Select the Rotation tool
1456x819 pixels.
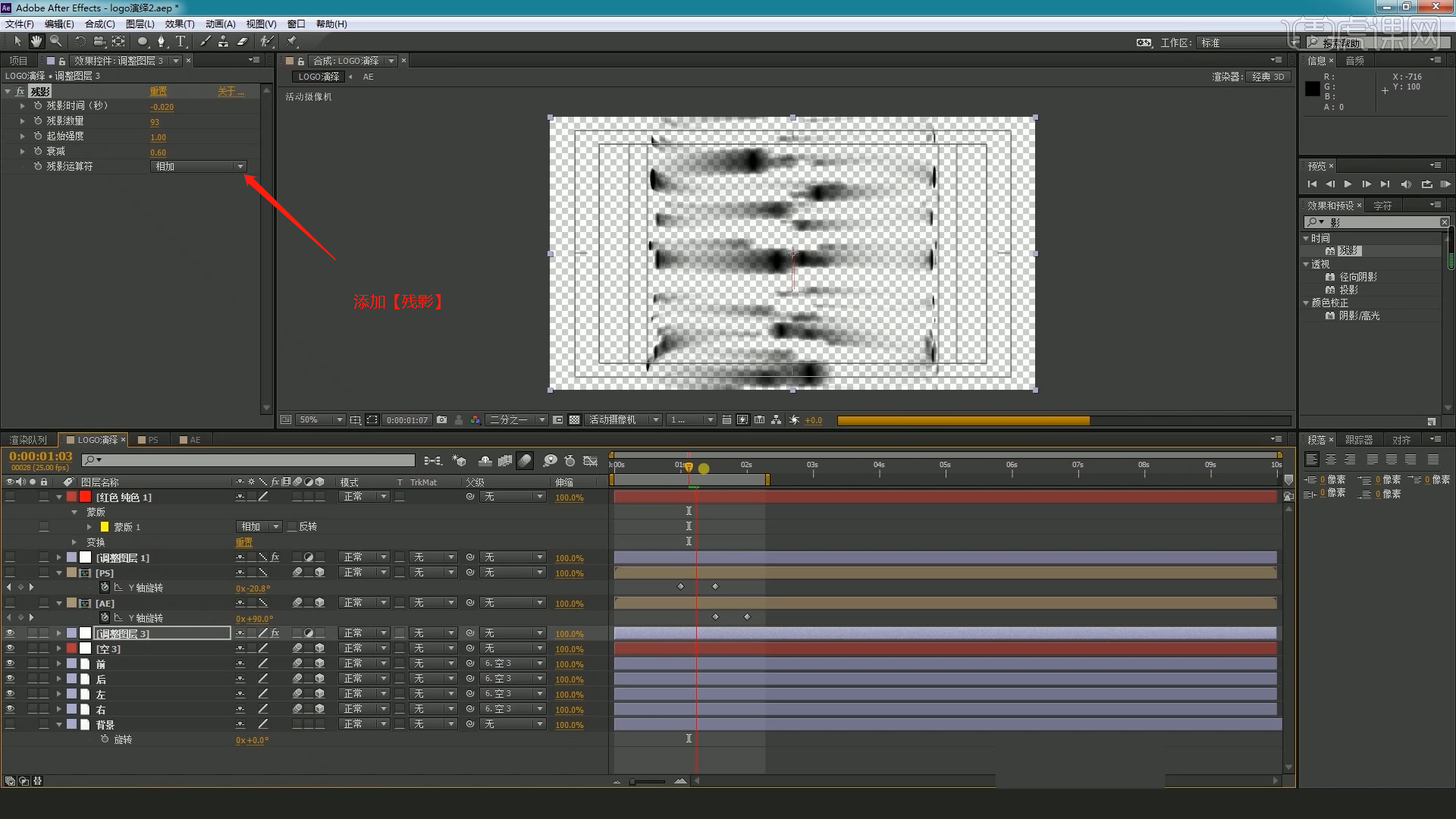(x=80, y=42)
